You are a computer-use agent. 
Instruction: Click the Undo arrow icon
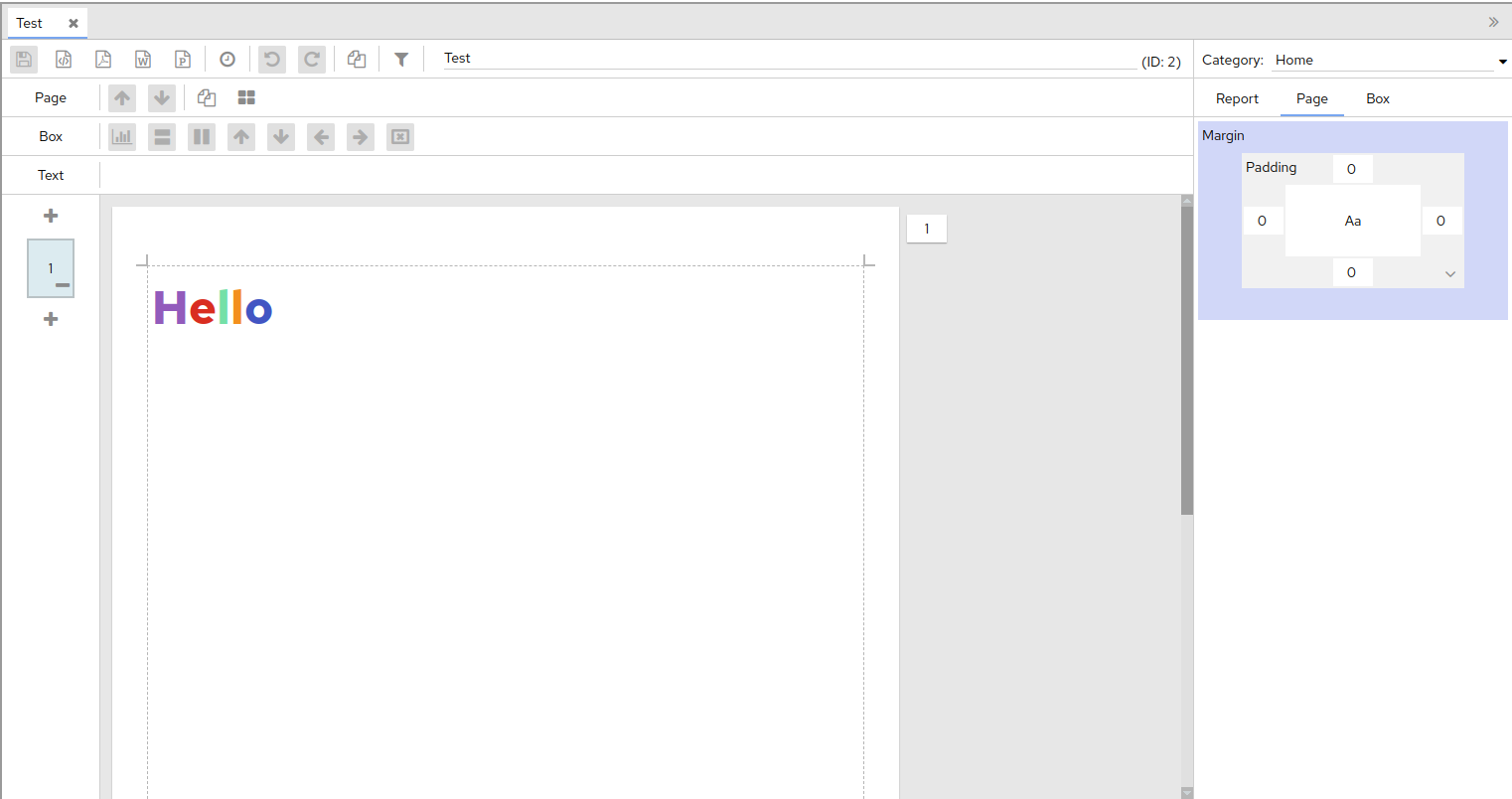(x=272, y=60)
